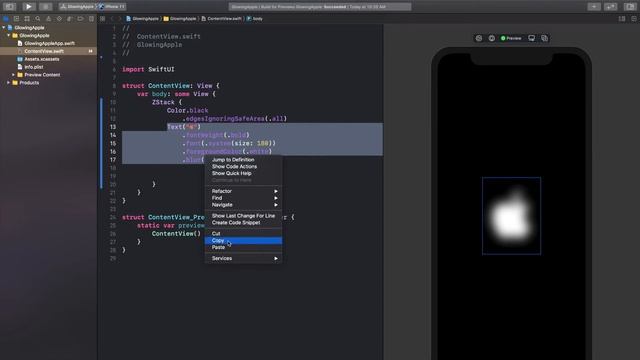Open the Test navigator diamond tab
Image resolution: width=640 pixels, height=360 pixels.
(59, 19)
